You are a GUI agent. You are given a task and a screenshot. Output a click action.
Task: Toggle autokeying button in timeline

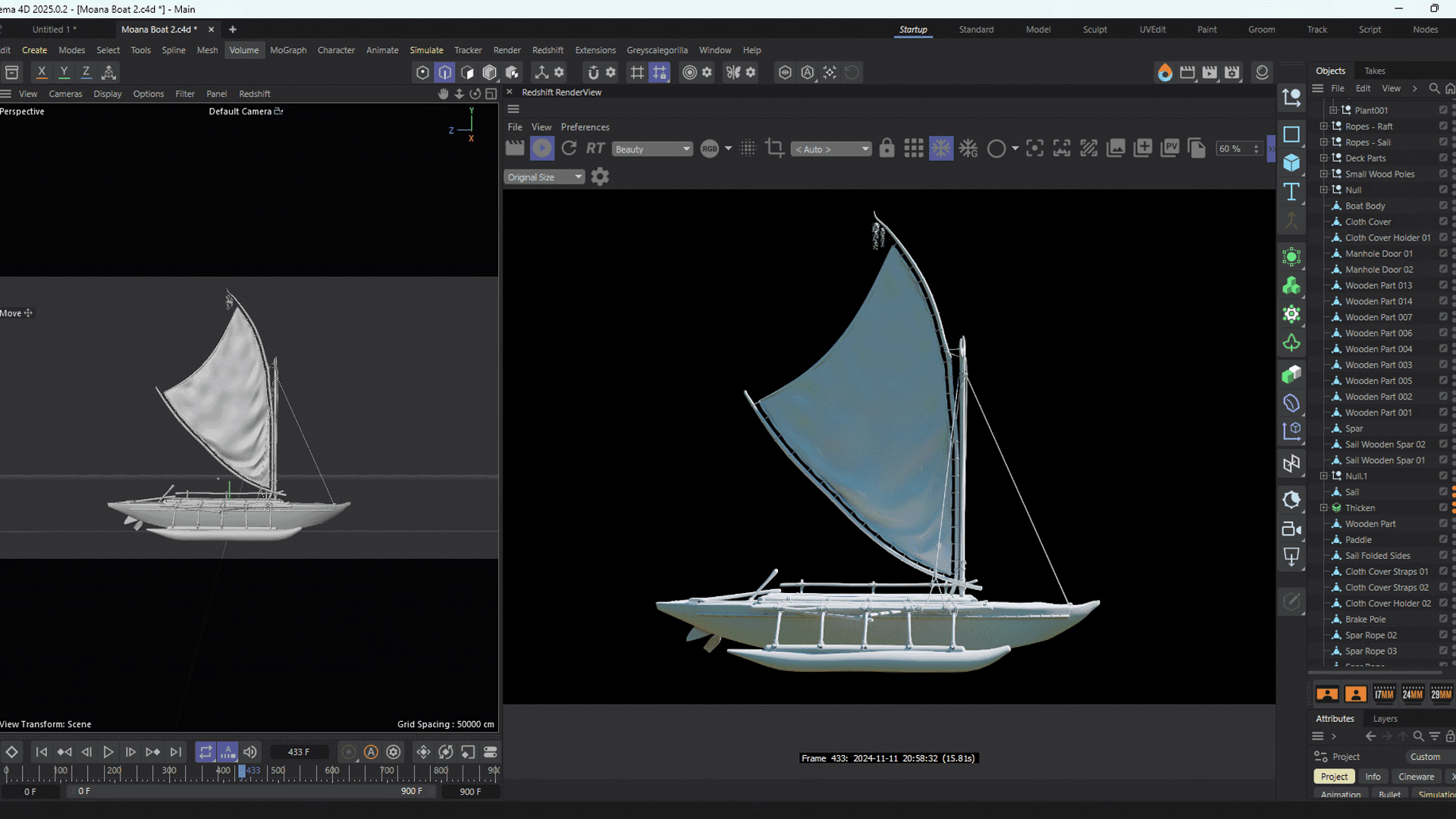click(371, 752)
